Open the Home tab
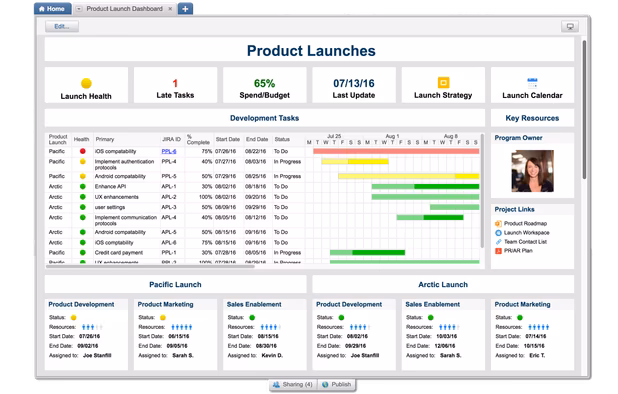Viewport: 618px width, 394px height. [x=52, y=9]
